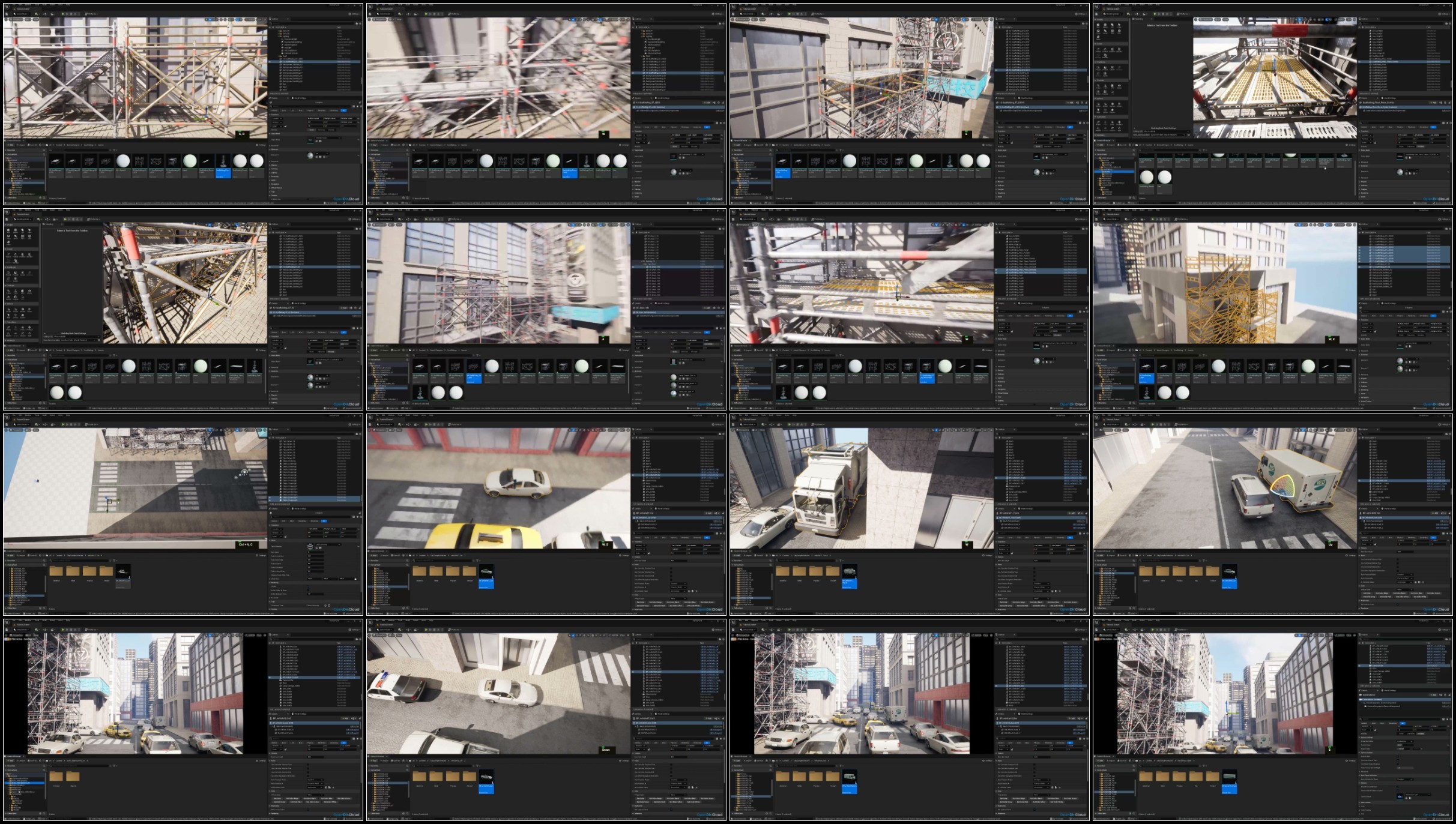Image resolution: width=1456 pixels, height=824 pixels.
Task: Enable All filter pill in staircase scaffolding details panel
Action: tap(344, 110)
